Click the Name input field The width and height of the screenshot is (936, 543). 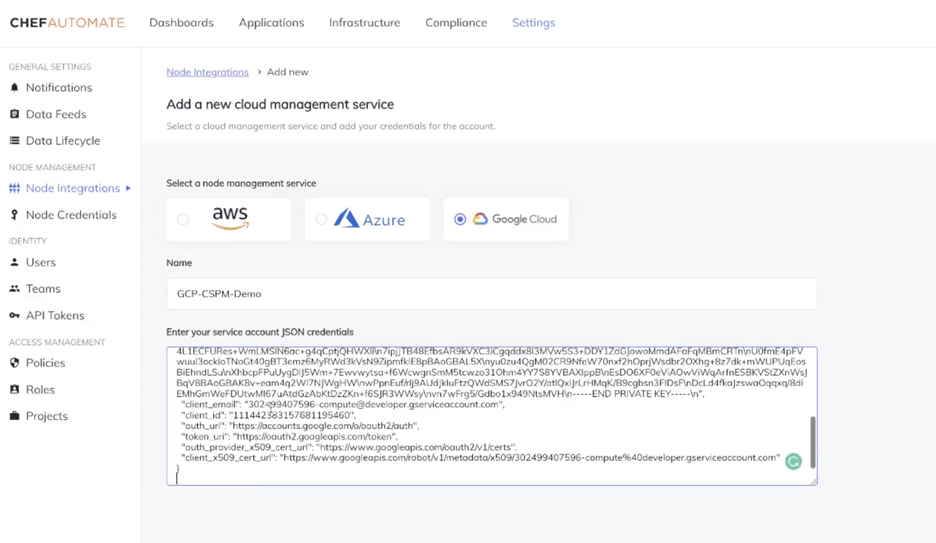point(491,294)
